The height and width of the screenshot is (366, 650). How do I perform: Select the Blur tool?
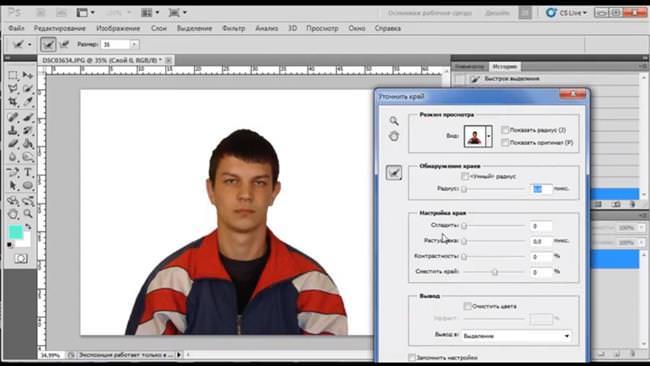point(13,157)
